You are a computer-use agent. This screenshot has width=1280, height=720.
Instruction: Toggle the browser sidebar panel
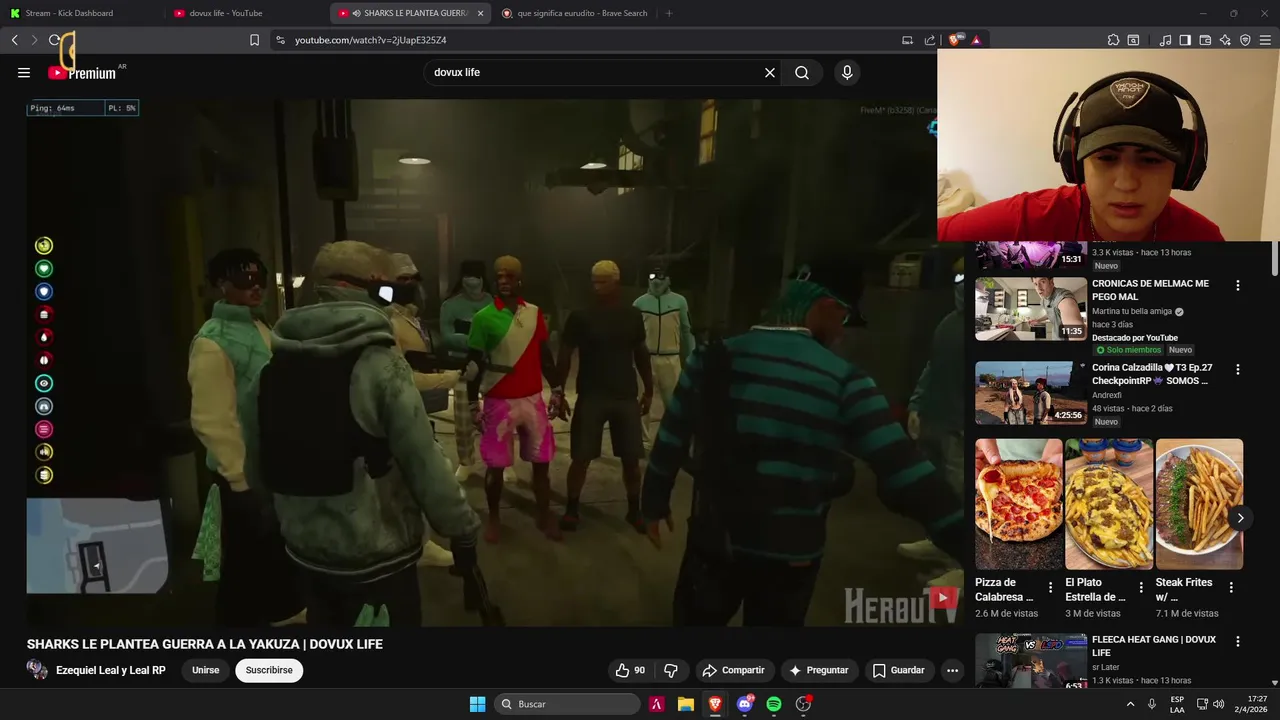coord(1185,40)
